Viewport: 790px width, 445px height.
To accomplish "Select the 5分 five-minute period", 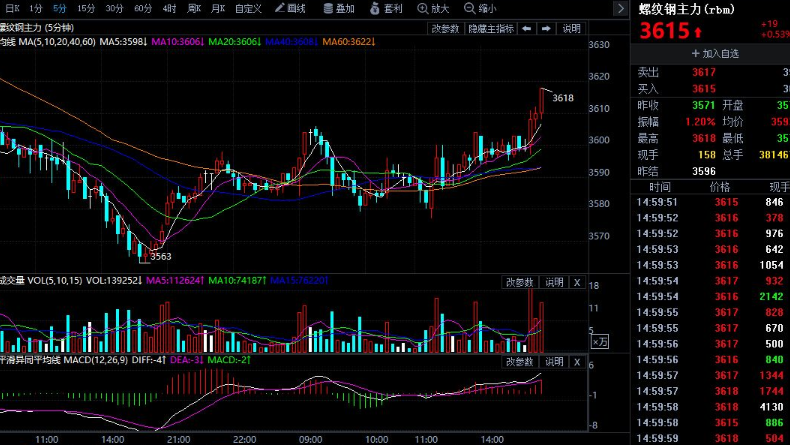I will pyautogui.click(x=59, y=8).
